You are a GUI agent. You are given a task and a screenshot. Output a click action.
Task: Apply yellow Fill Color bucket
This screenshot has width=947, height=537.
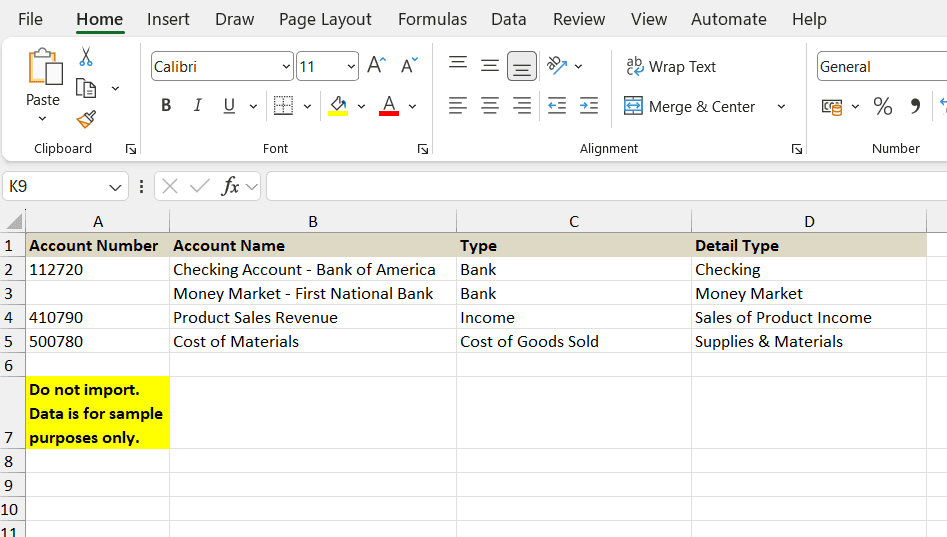pos(338,106)
